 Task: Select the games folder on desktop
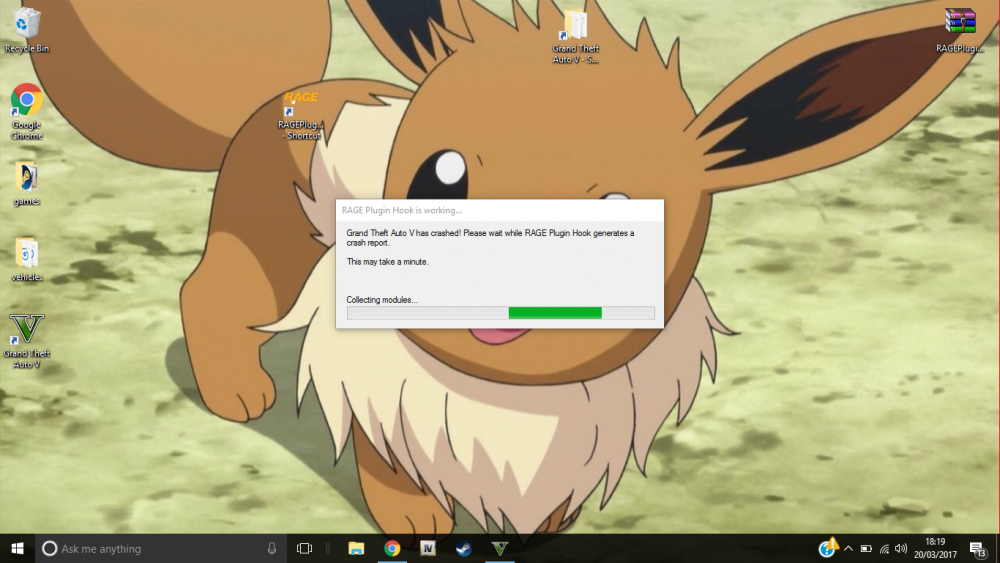[26, 184]
